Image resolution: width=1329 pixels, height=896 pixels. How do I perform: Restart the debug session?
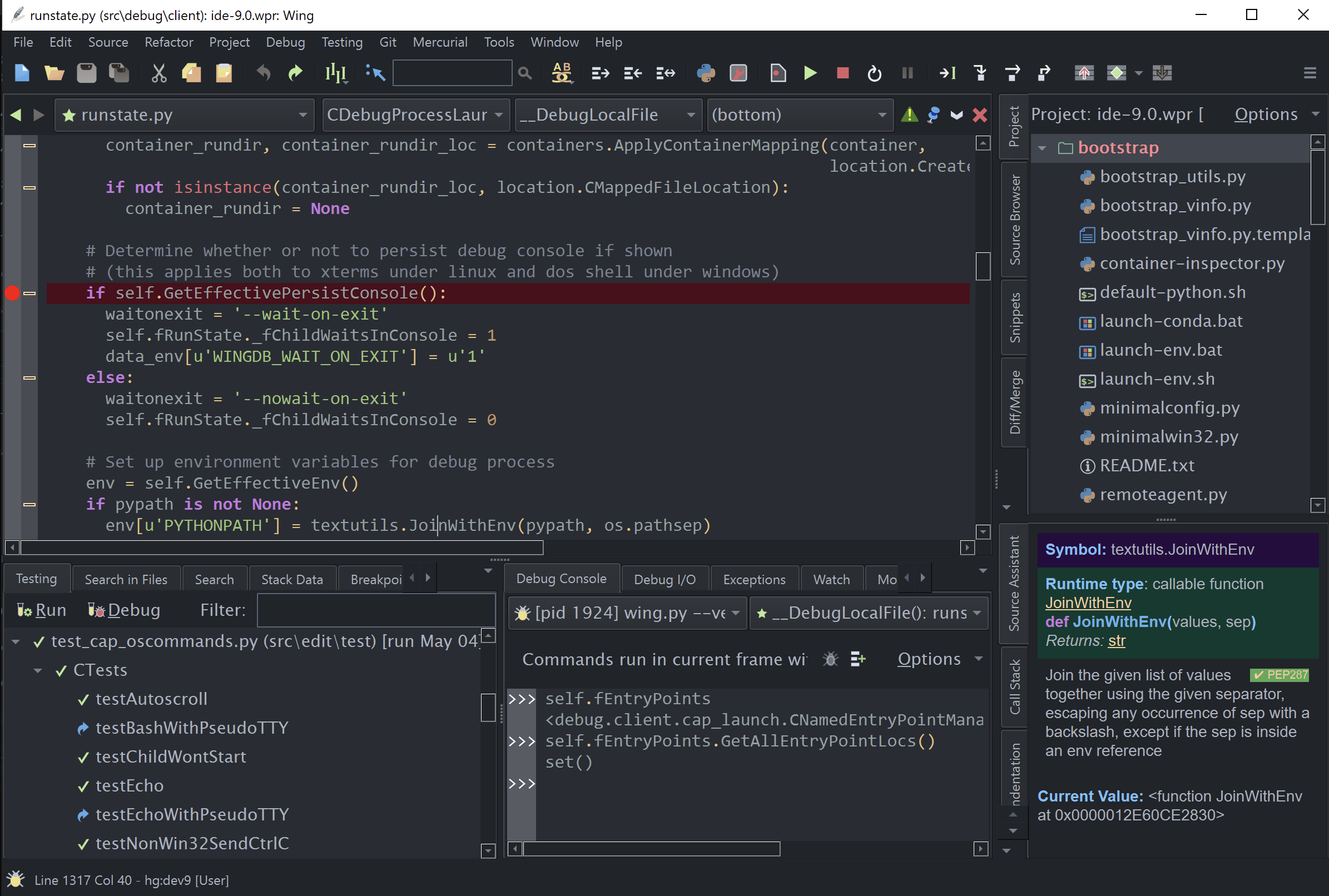[x=874, y=73]
